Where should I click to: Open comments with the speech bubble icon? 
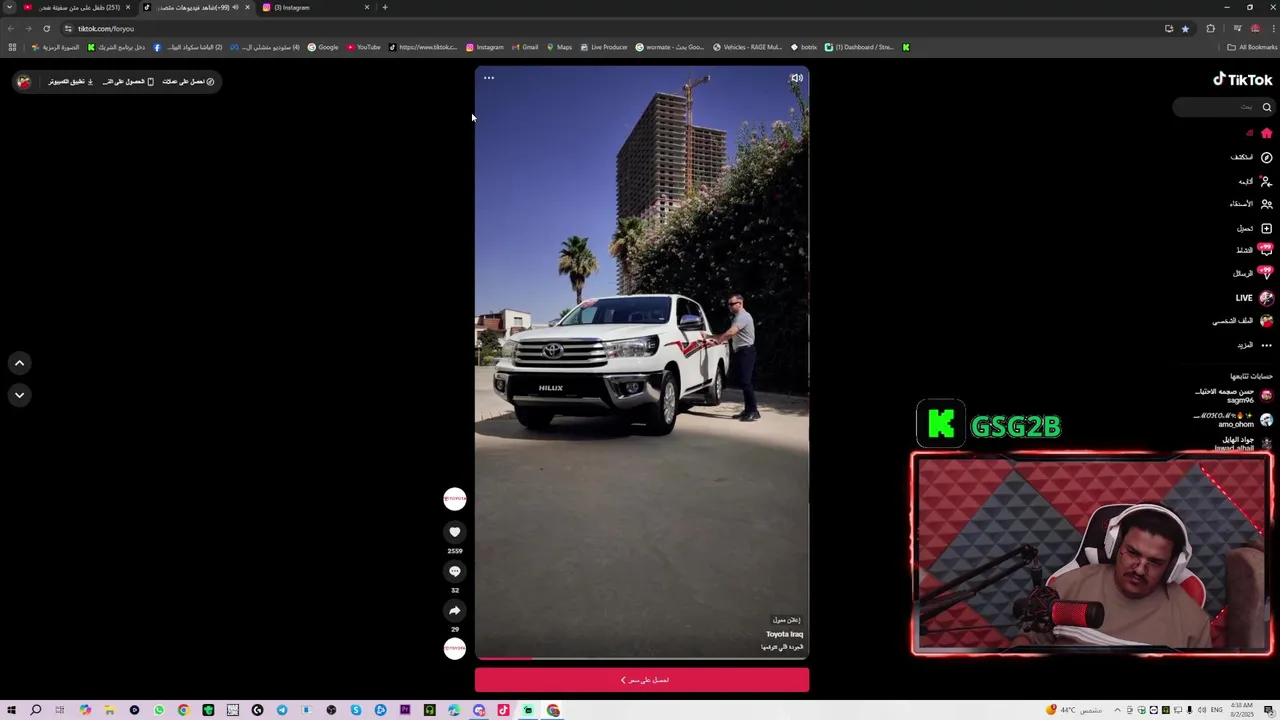pos(455,571)
